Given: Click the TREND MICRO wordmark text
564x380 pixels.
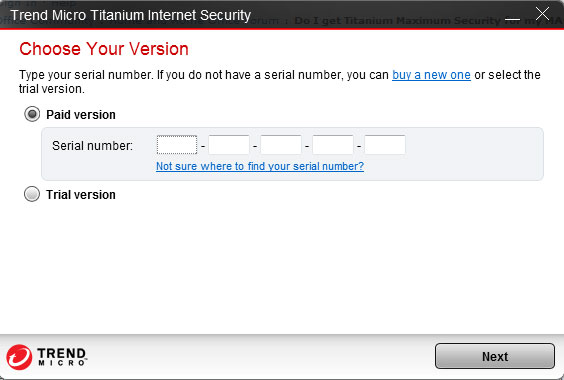Looking at the screenshot, I should pos(62,357).
